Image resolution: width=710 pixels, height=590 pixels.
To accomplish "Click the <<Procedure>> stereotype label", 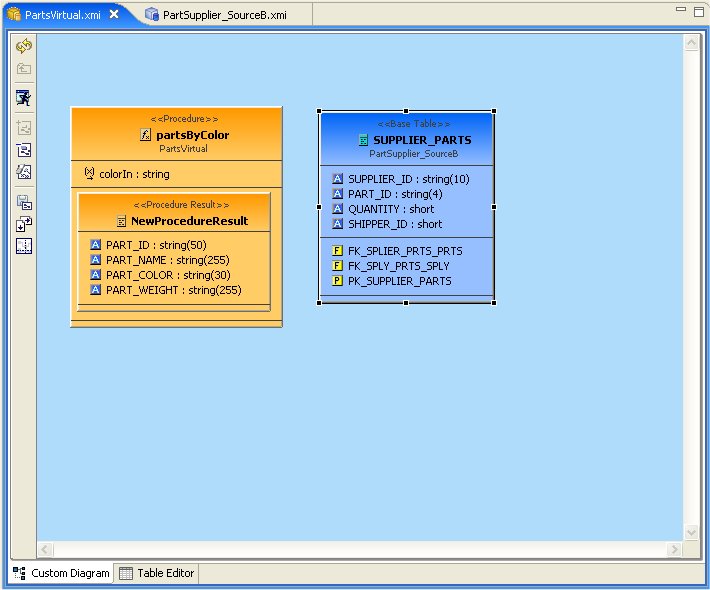I will tap(184, 119).
